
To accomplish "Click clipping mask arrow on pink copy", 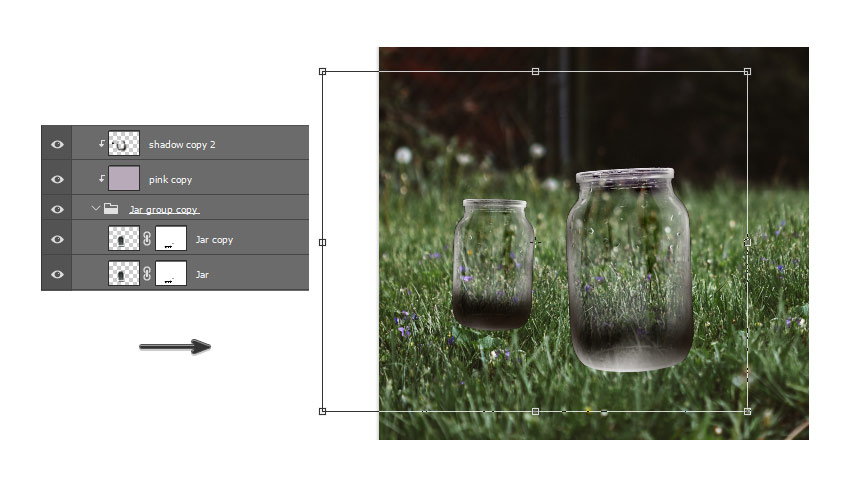I will pyautogui.click(x=101, y=178).
